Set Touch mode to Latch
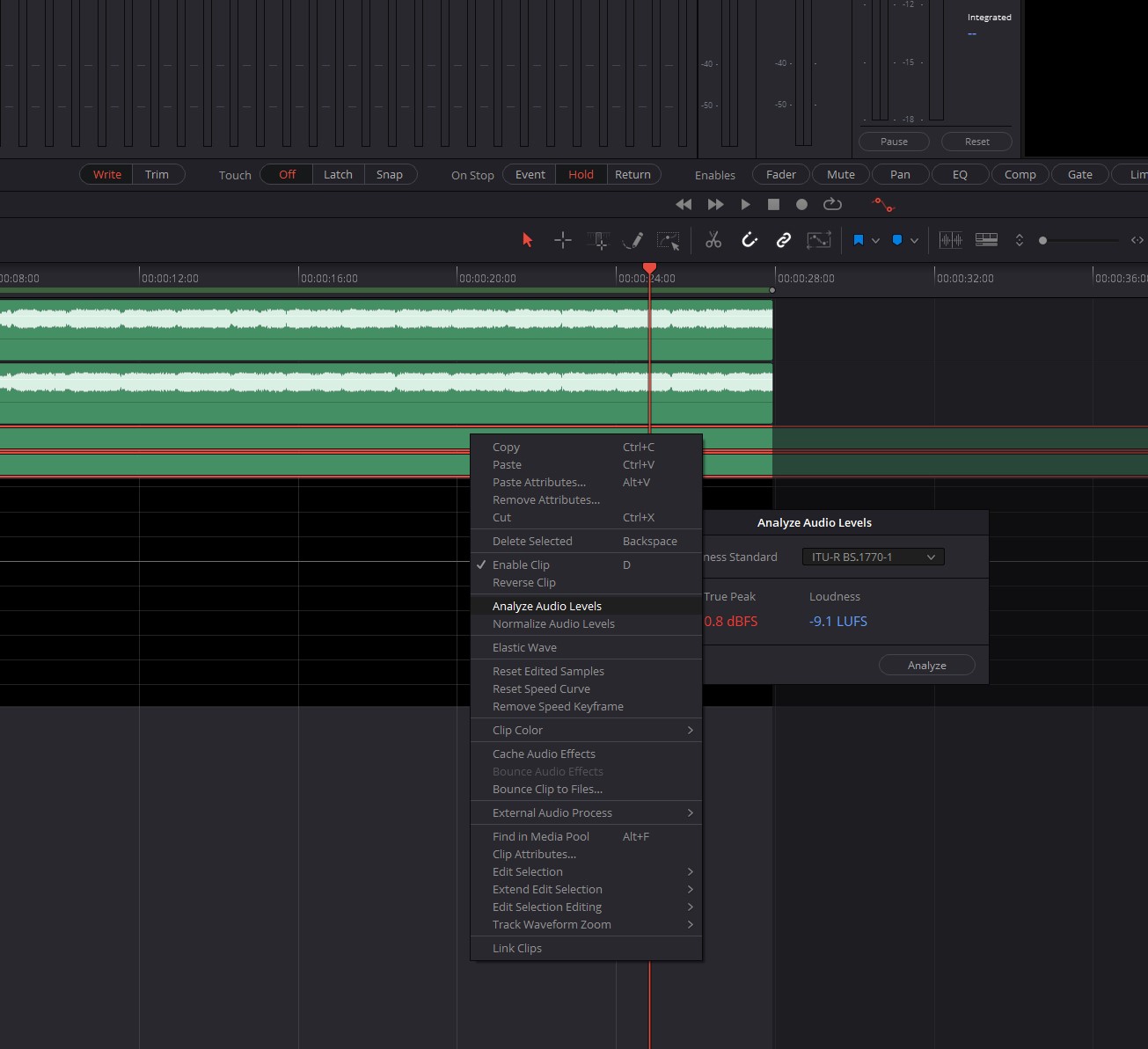The image size is (1148, 1049). coord(338,174)
